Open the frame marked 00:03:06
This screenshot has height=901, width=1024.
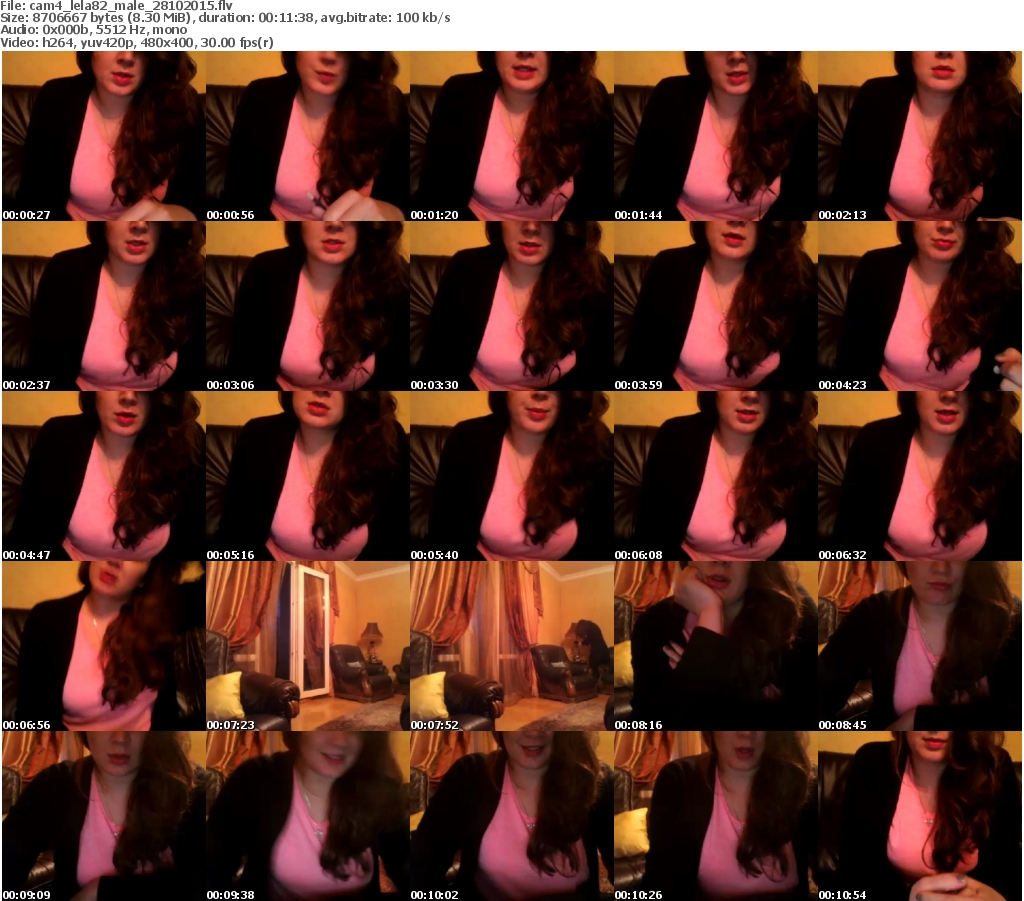point(308,306)
